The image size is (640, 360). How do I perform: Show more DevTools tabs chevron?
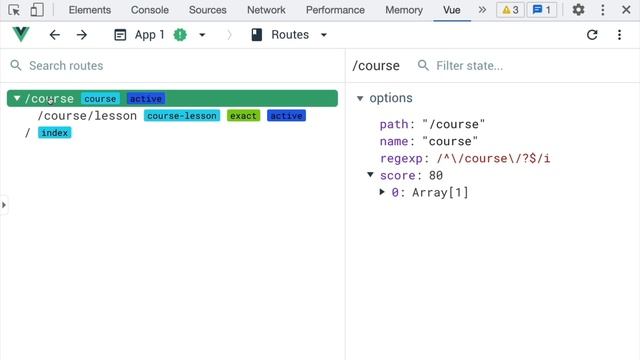click(482, 10)
